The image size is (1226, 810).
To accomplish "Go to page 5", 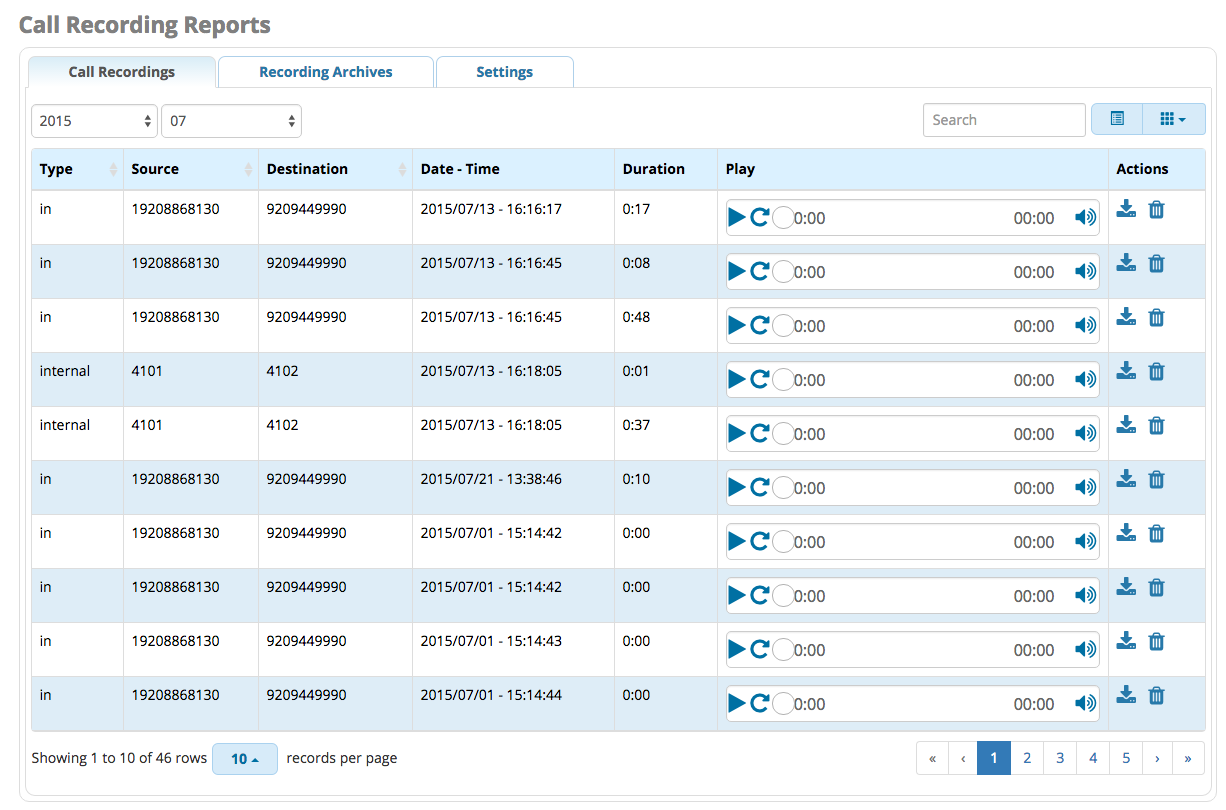I will coord(1126,758).
